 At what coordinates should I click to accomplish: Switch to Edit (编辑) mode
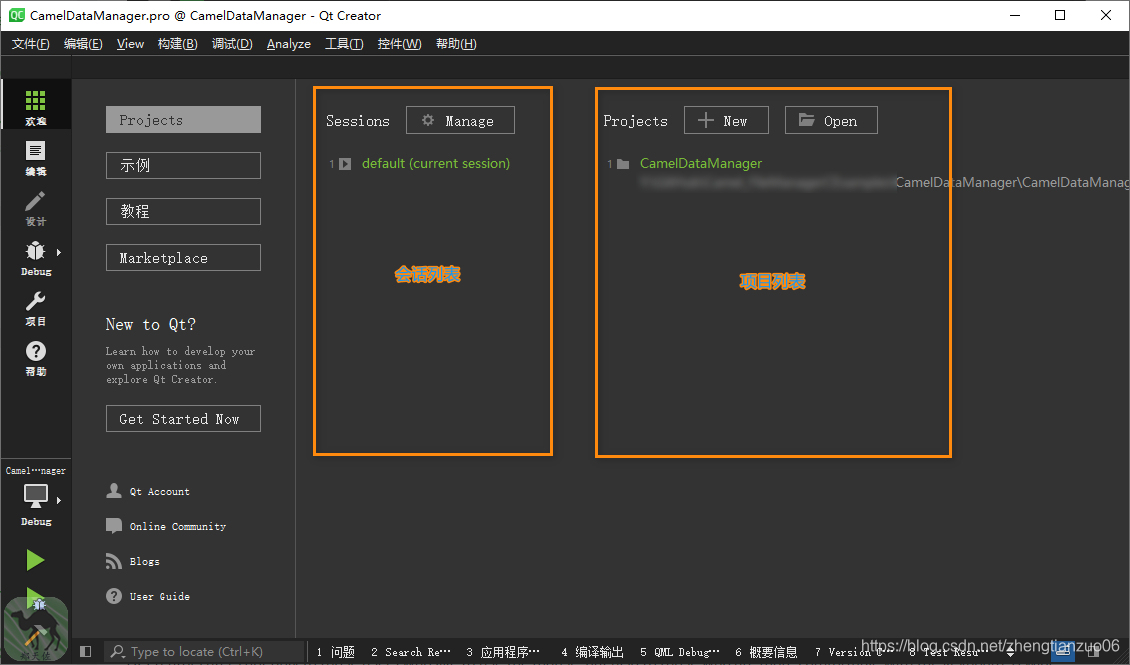pos(35,159)
